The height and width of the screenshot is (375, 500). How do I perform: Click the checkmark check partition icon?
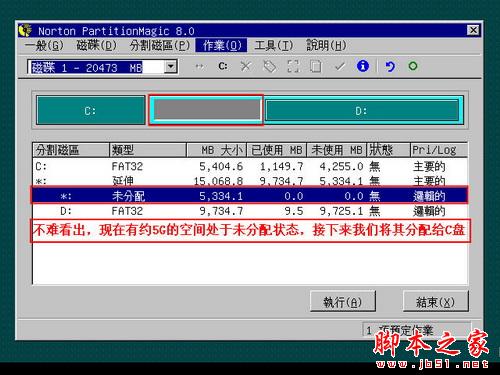coord(340,66)
